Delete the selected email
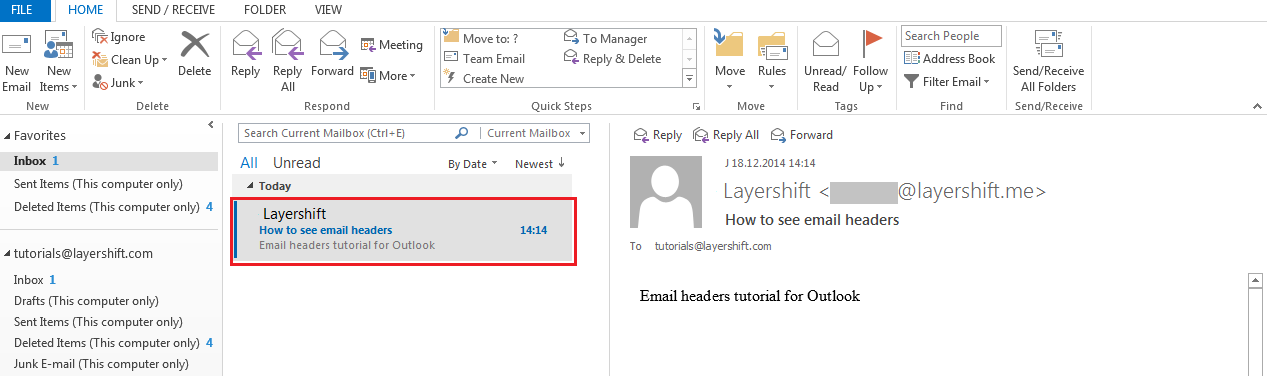Image resolution: width=1267 pixels, height=376 pixels. 195,54
